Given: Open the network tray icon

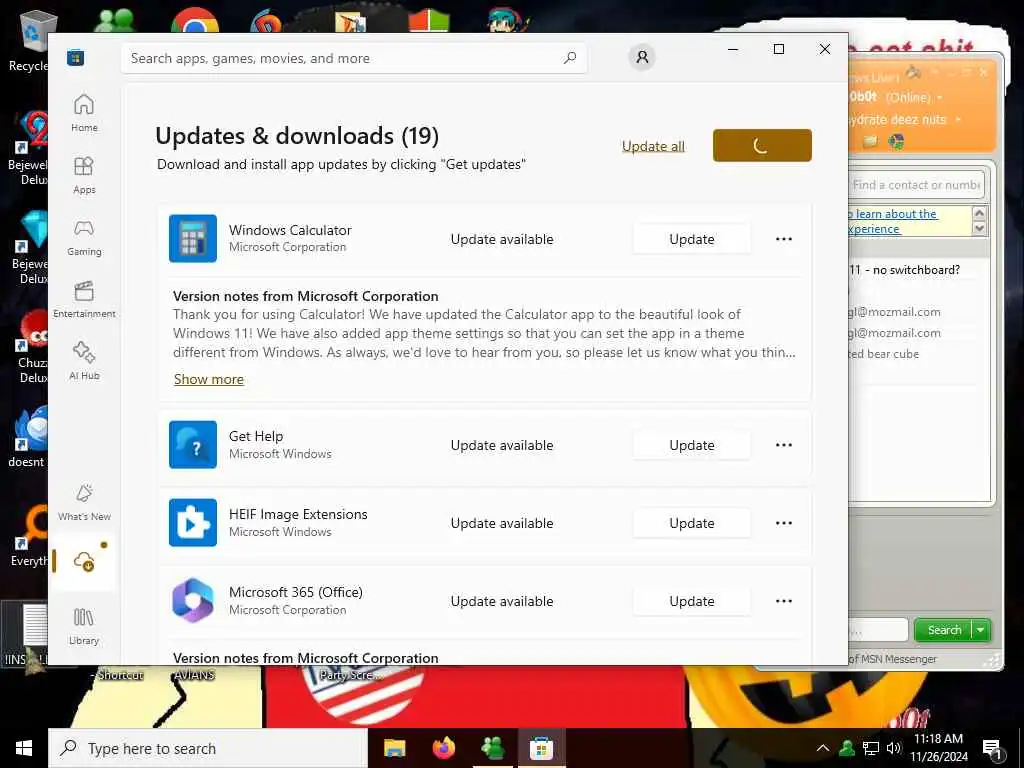Looking at the screenshot, I should point(871,748).
